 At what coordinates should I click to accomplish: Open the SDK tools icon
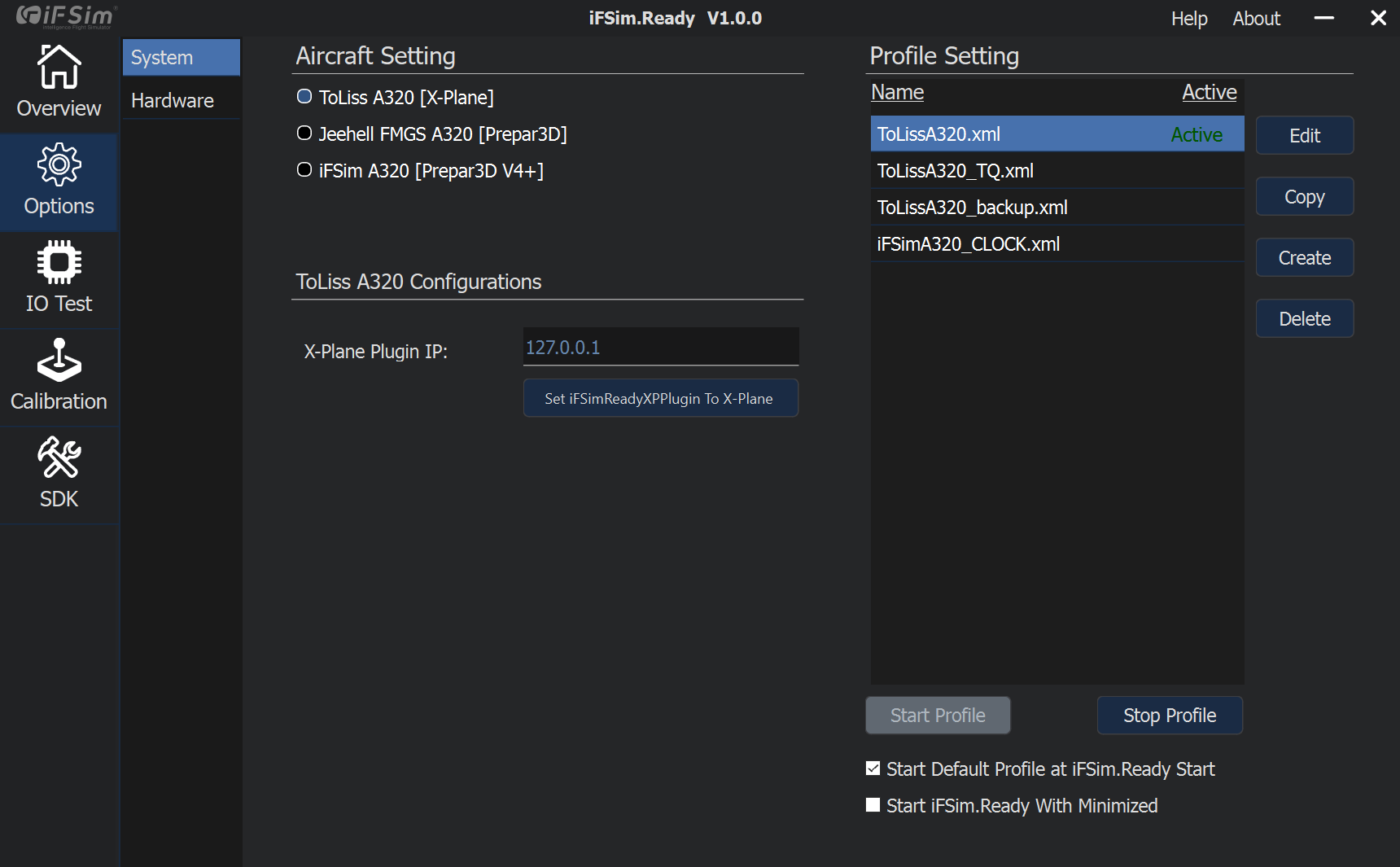(x=59, y=458)
